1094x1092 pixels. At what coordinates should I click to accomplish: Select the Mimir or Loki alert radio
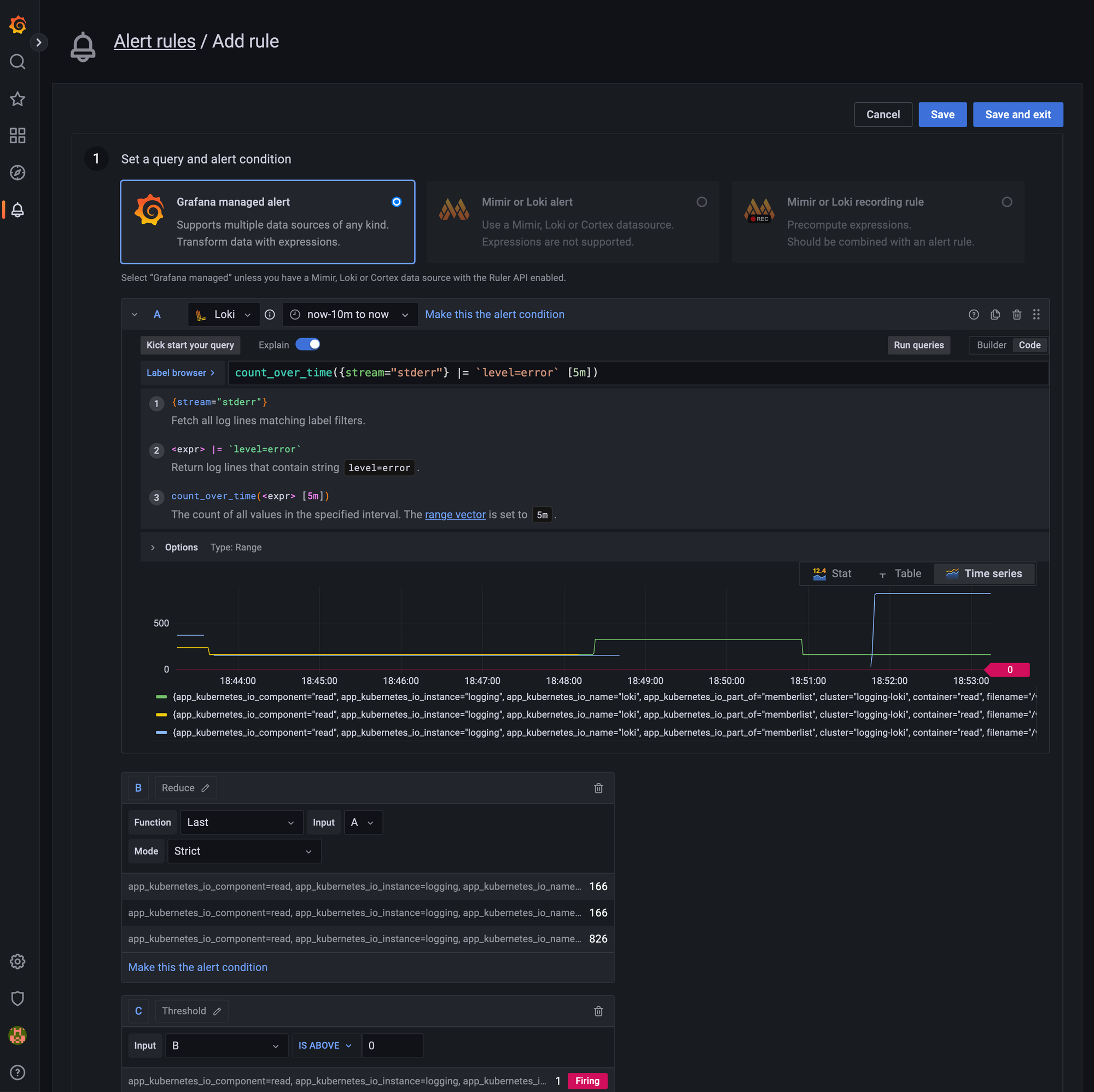[702, 202]
